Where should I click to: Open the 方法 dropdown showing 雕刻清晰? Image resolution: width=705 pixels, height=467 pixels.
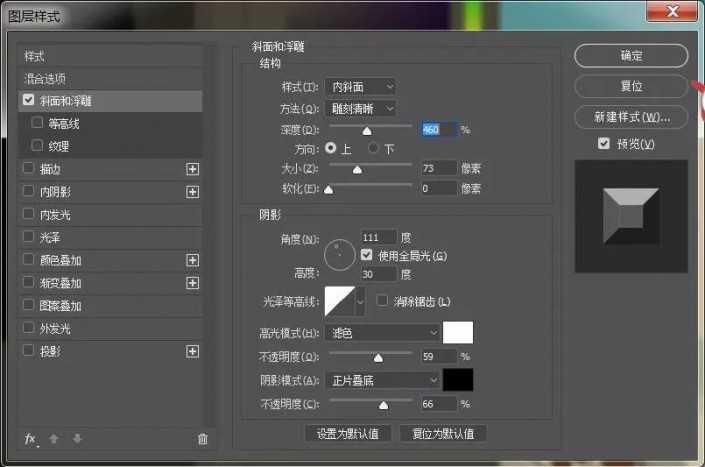(360, 108)
